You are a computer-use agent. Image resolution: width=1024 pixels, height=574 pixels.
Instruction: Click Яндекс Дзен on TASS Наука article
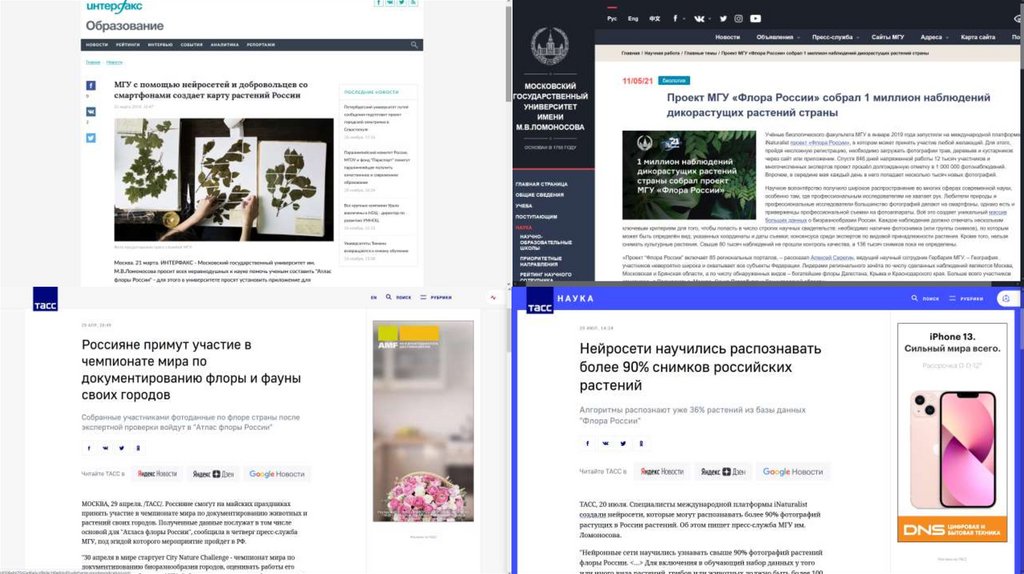[x=723, y=471]
